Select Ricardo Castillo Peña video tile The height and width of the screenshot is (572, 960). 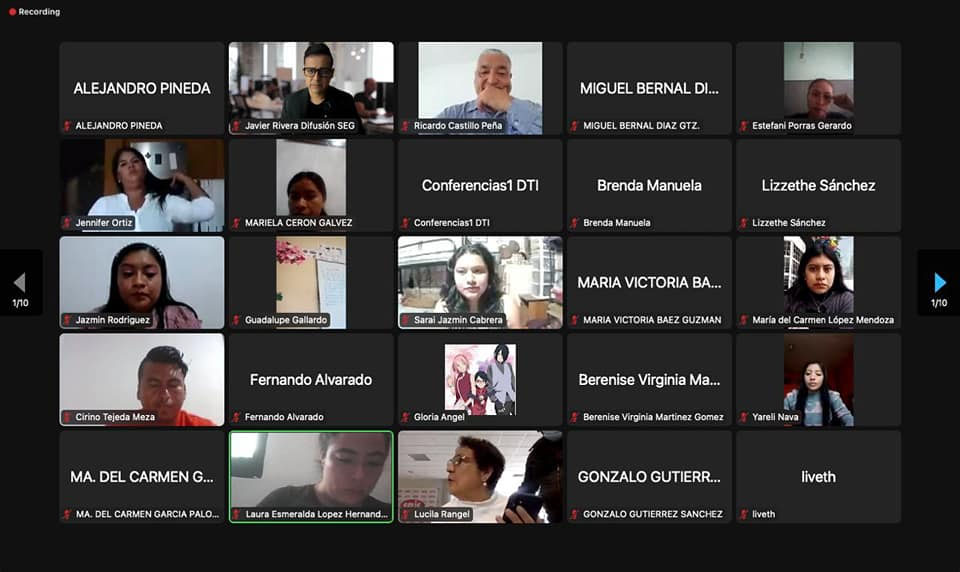tap(480, 88)
